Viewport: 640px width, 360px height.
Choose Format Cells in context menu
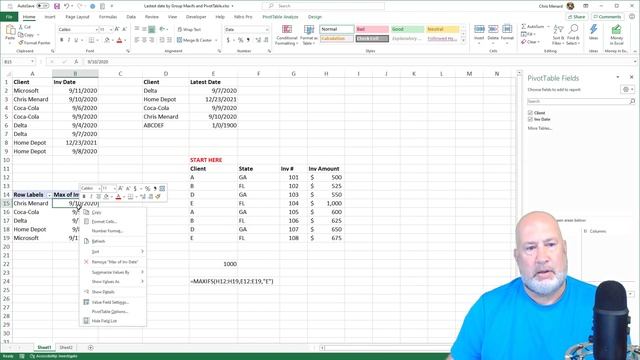pyautogui.click(x=104, y=222)
